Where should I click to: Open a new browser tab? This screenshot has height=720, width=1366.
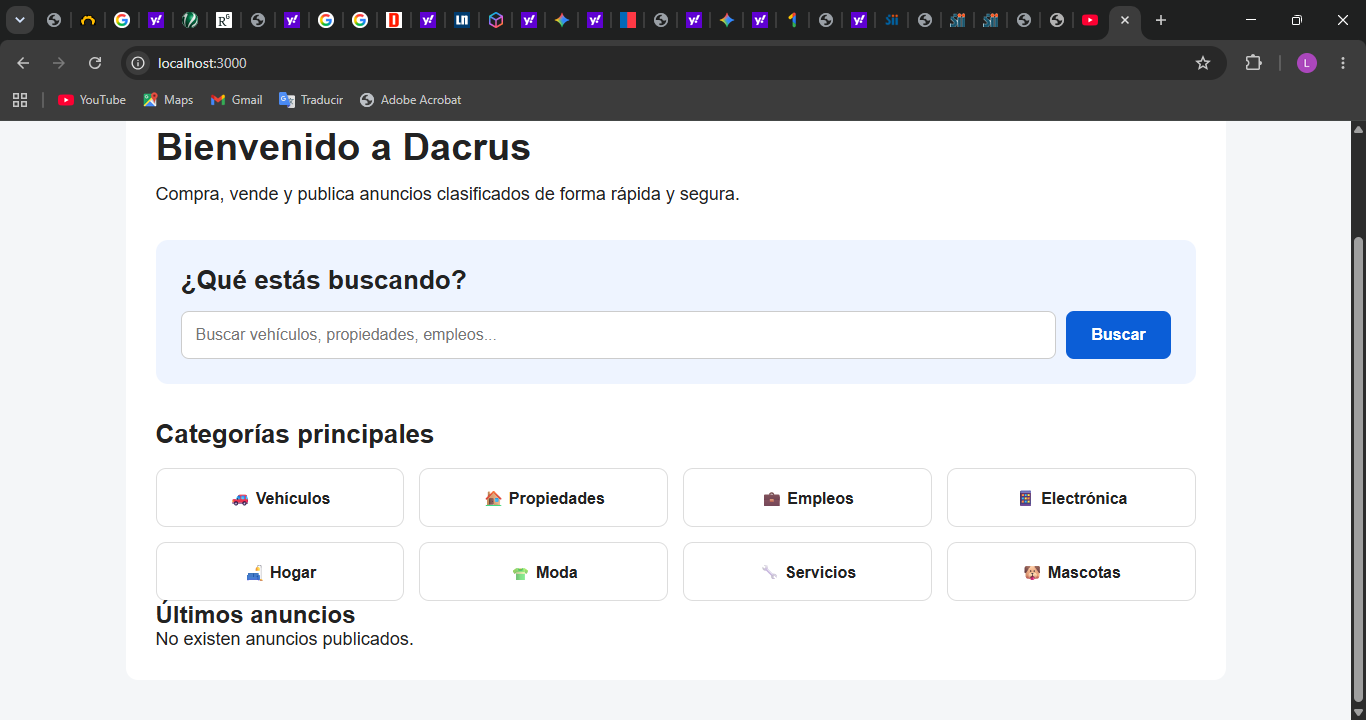[x=1160, y=20]
